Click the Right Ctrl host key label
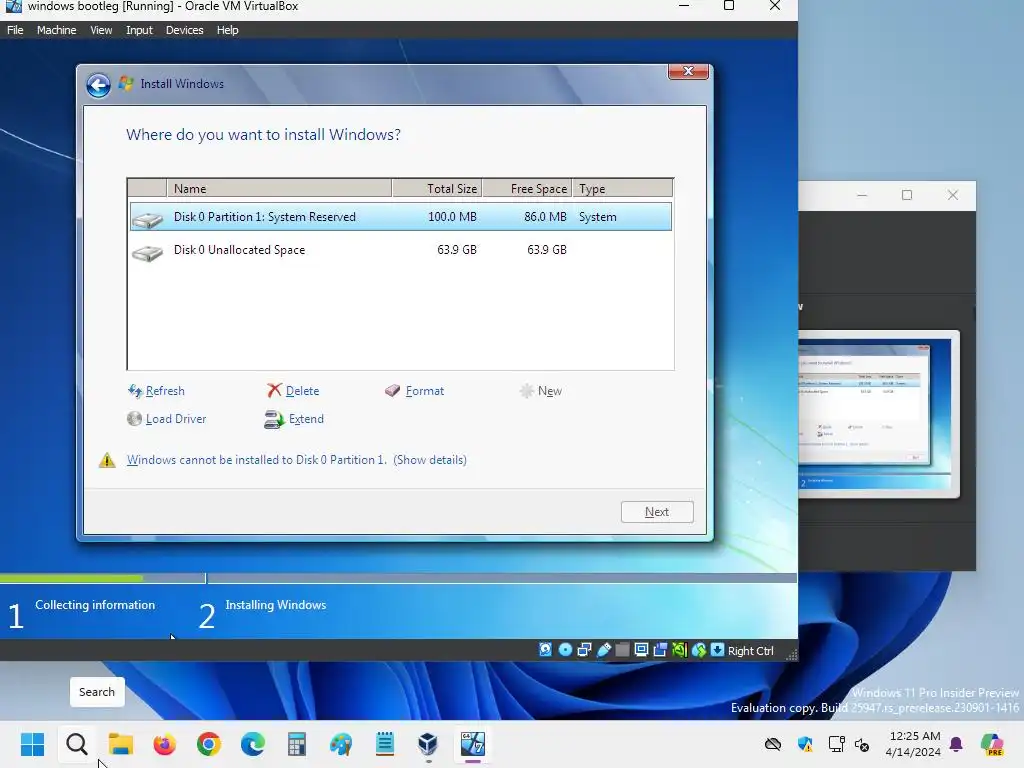The width and height of the screenshot is (1024, 768). tap(750, 650)
